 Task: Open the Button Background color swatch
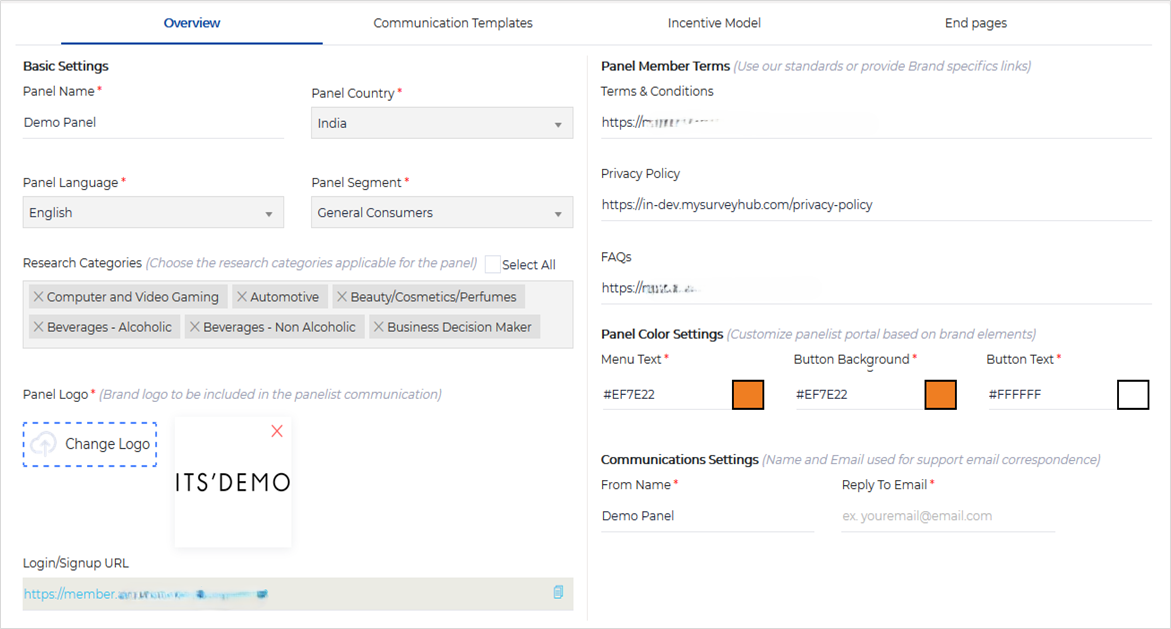pyautogui.click(x=940, y=395)
